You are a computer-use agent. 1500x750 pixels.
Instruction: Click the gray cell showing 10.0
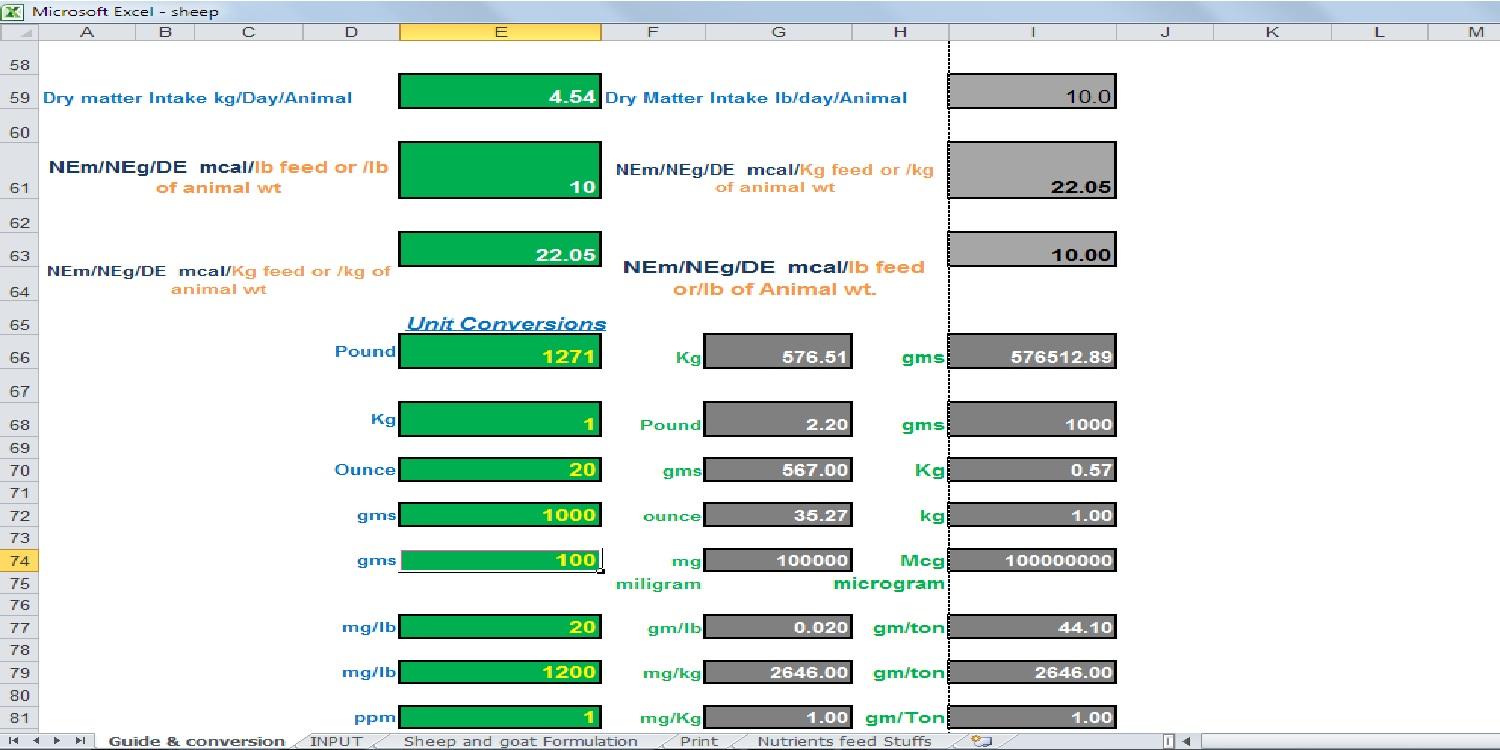pos(1032,91)
